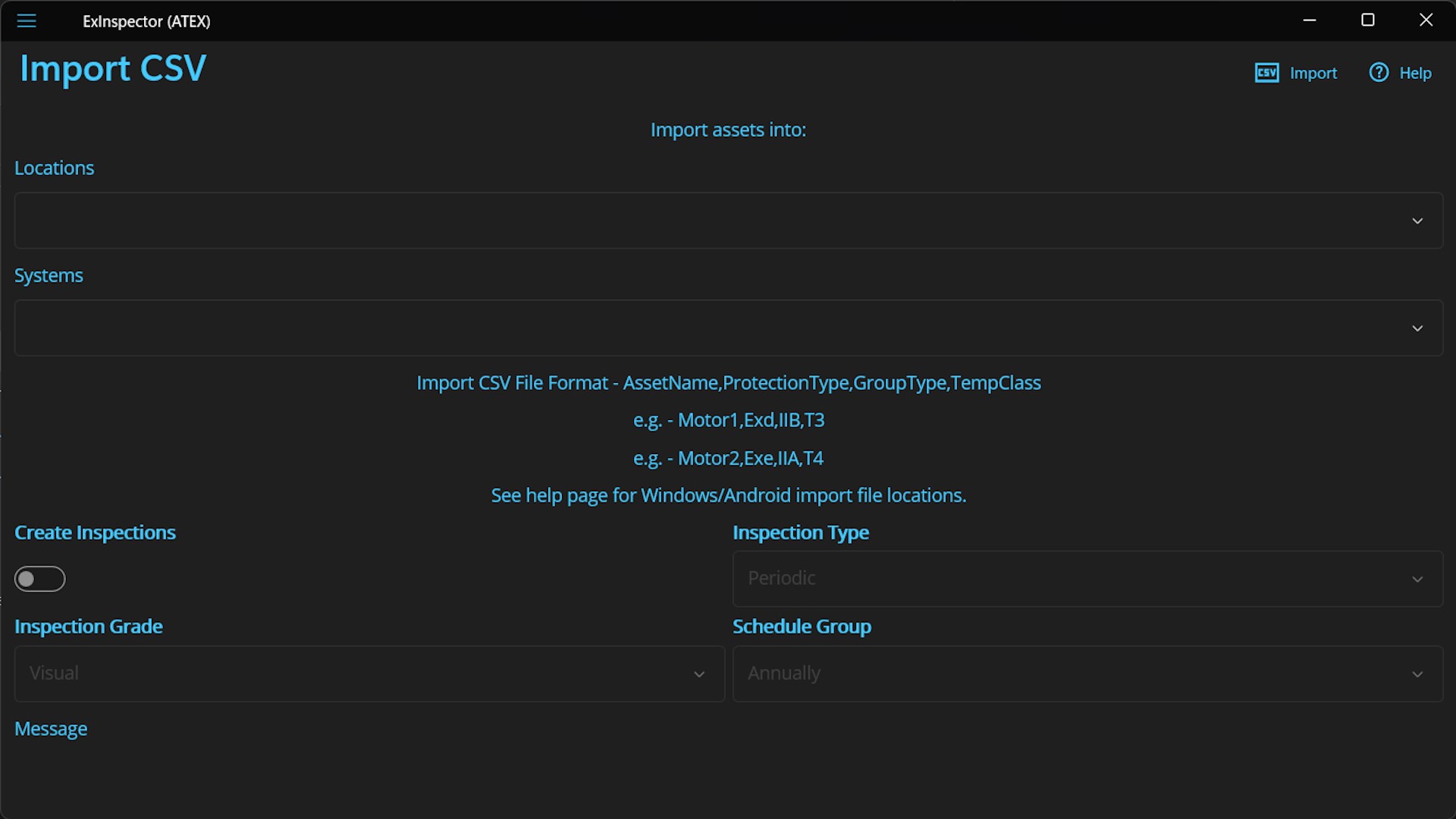
Task: Expand the Systems dropdown chevron
Action: pyautogui.click(x=1417, y=328)
